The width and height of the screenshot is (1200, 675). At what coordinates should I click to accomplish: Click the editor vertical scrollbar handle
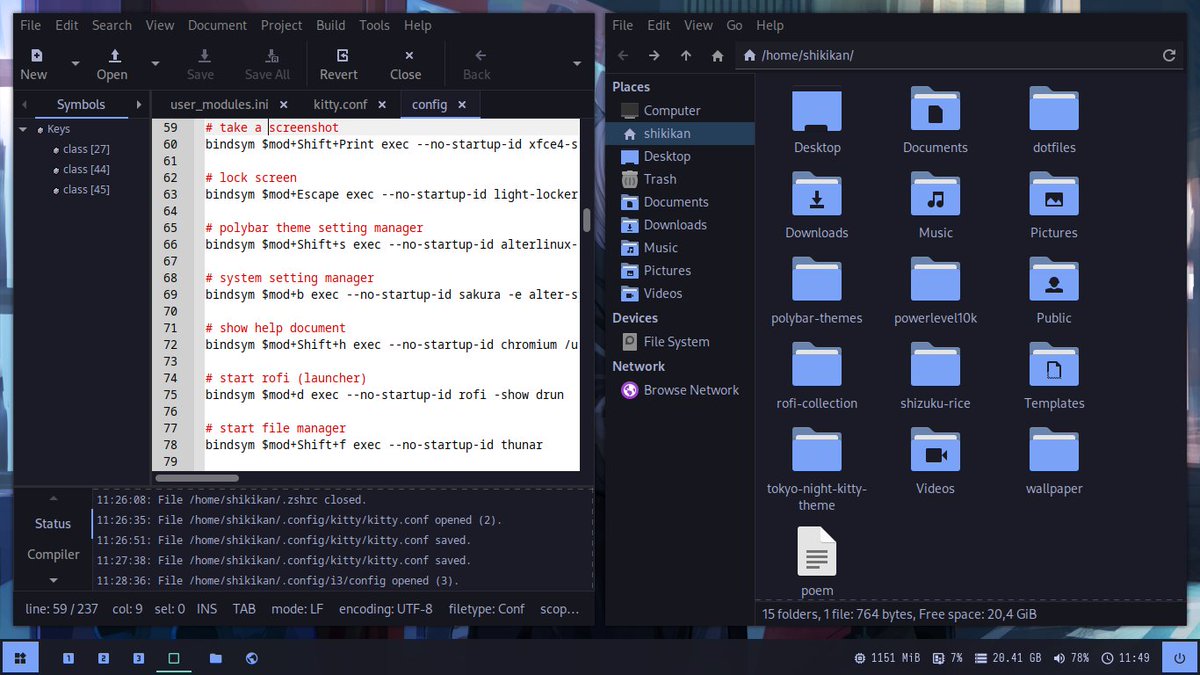pyautogui.click(x=587, y=221)
